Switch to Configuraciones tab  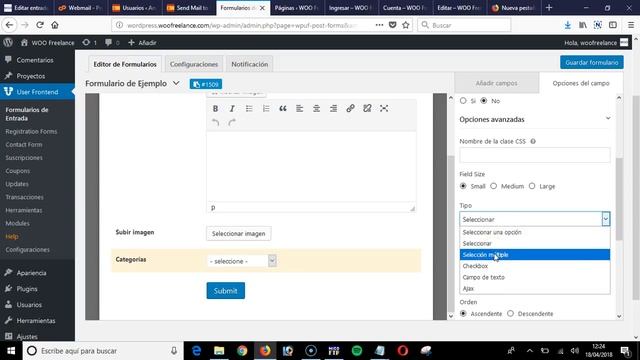[x=194, y=64]
